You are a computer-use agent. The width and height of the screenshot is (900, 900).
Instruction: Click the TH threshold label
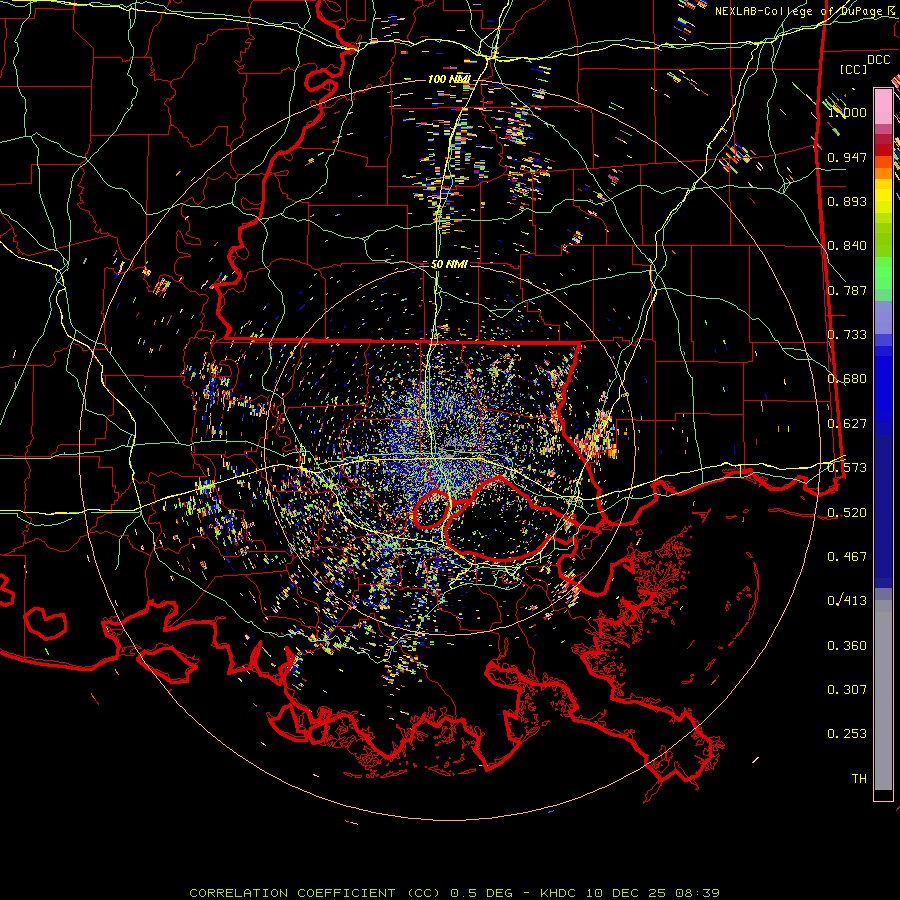(859, 779)
